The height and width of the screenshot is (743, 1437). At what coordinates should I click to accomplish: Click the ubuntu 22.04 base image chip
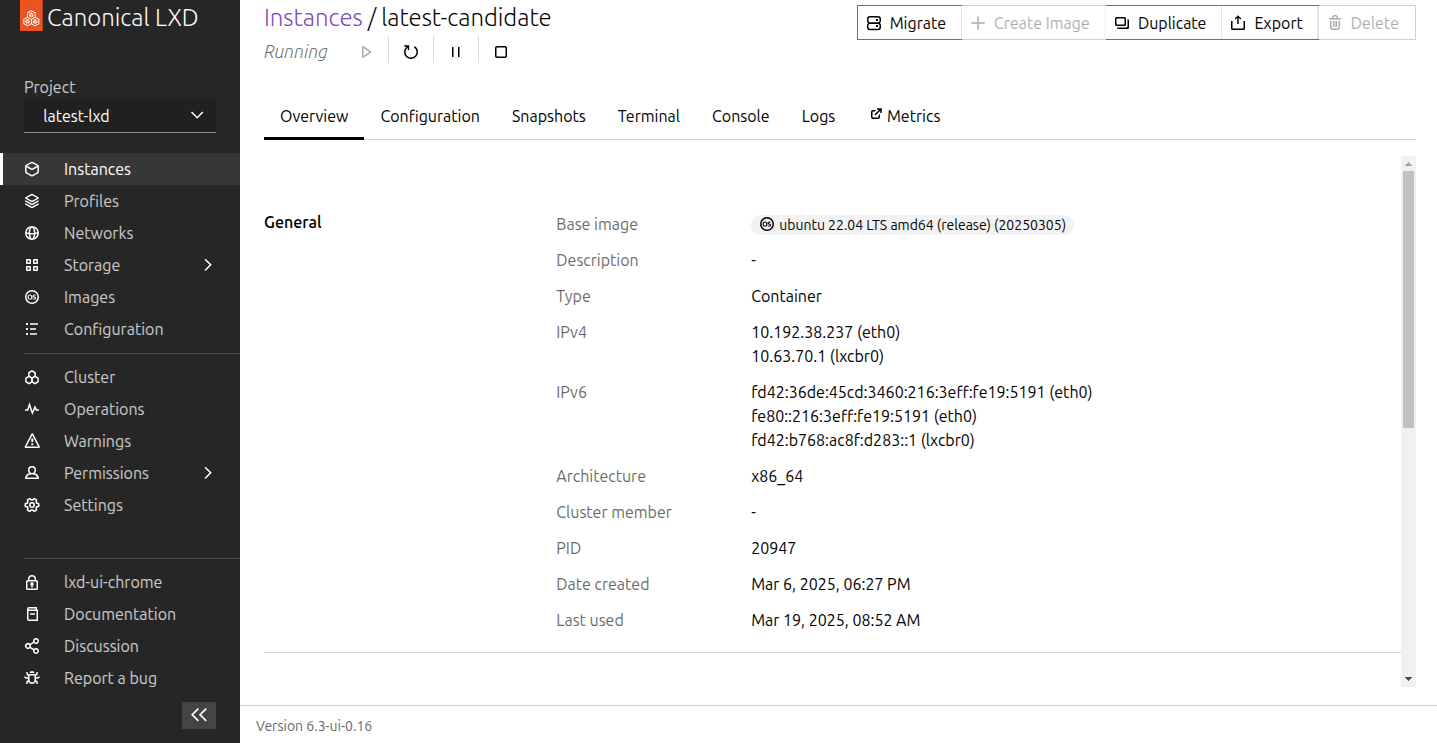coord(911,224)
